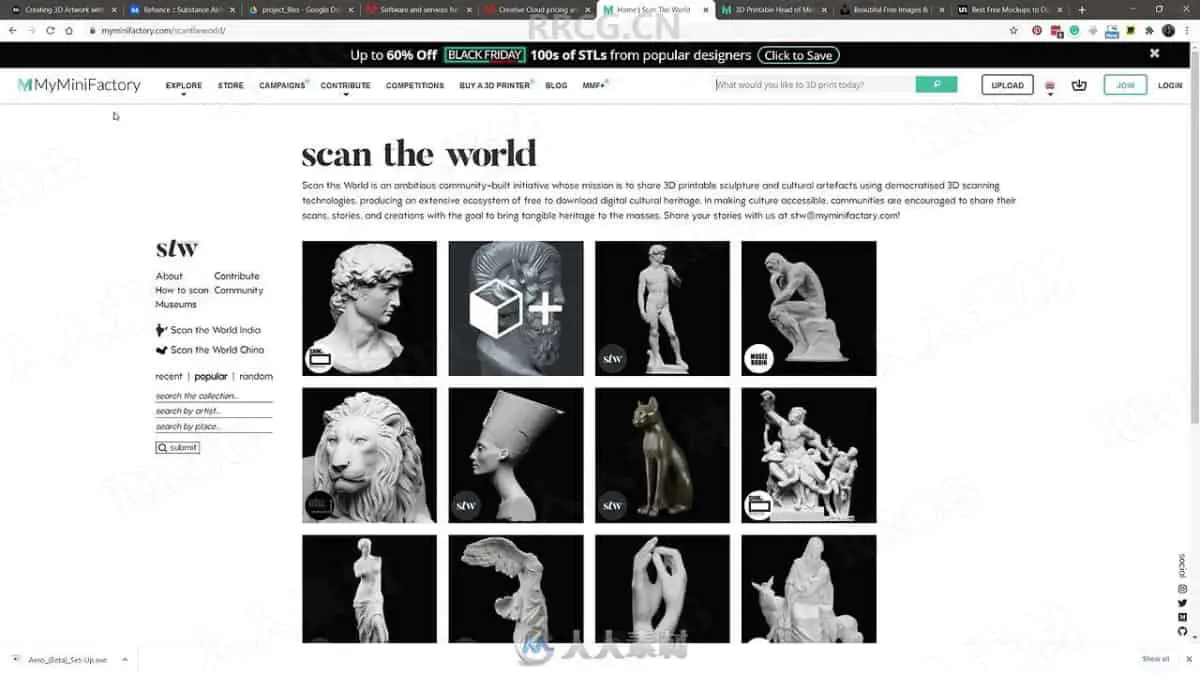Open the Blog menu item
Viewport: 1200px width, 675px height.
click(x=556, y=86)
